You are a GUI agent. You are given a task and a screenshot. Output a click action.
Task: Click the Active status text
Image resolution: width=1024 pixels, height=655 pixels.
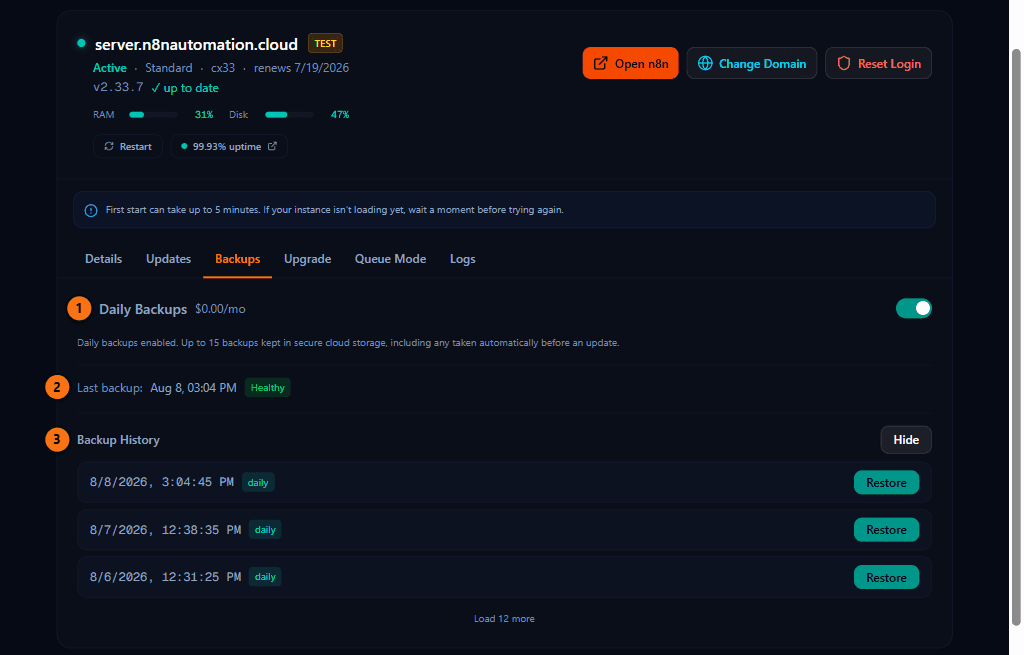click(110, 68)
